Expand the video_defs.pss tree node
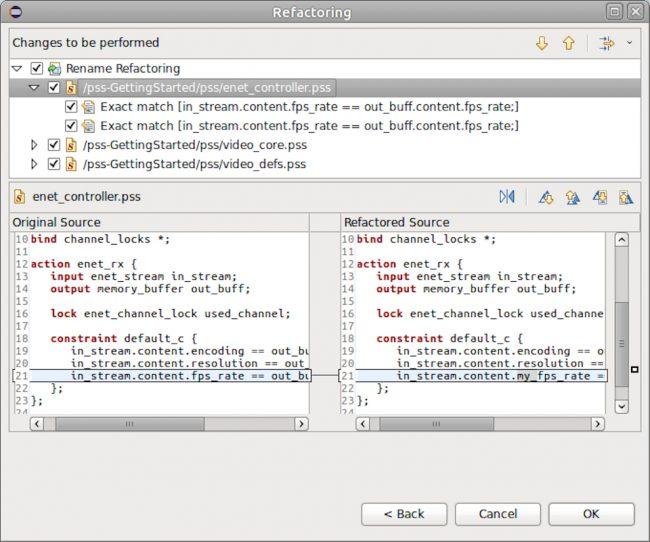Image resolution: width=650 pixels, height=542 pixels. (34, 164)
